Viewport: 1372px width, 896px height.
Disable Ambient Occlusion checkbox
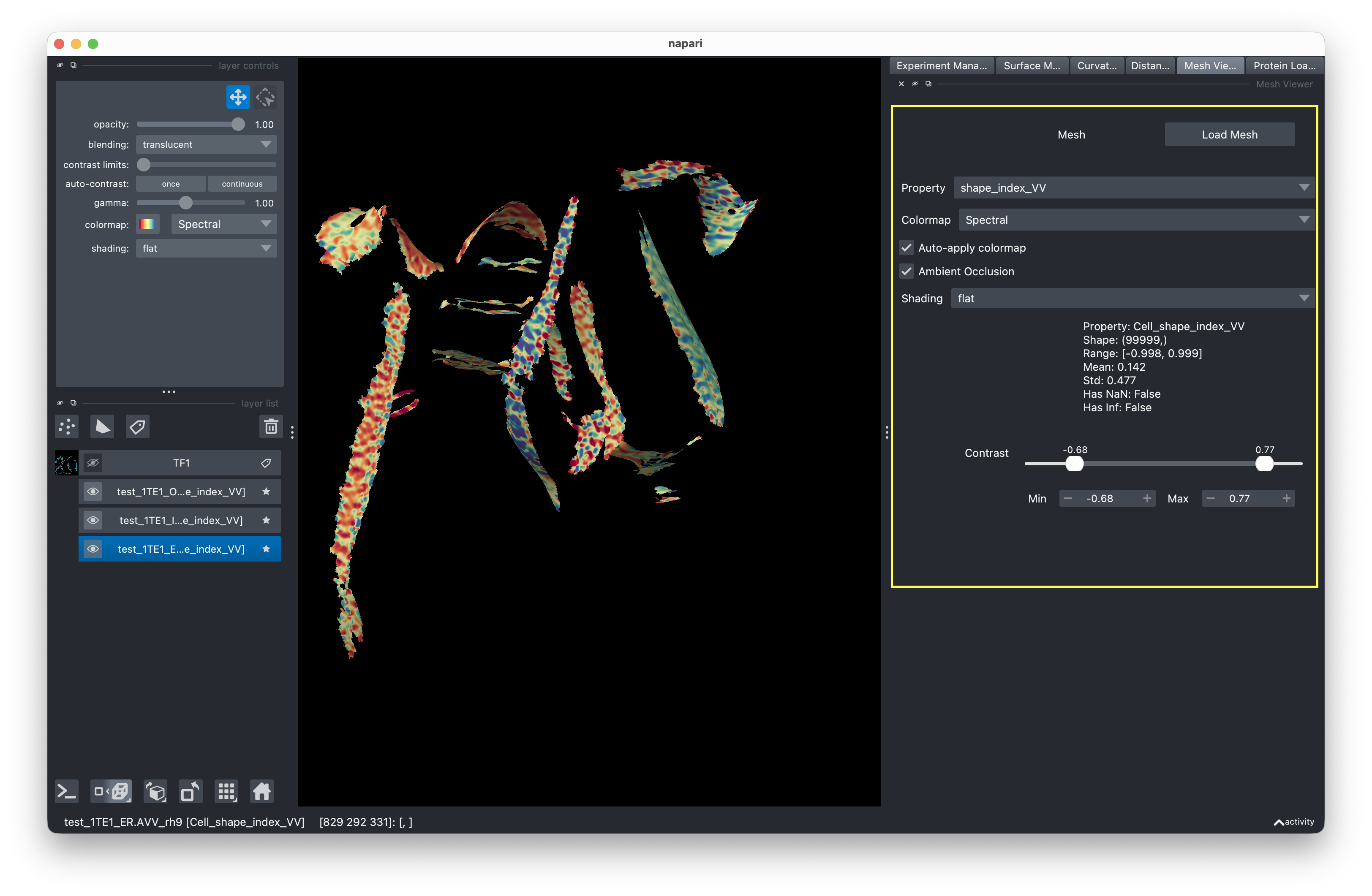pyautogui.click(x=907, y=272)
